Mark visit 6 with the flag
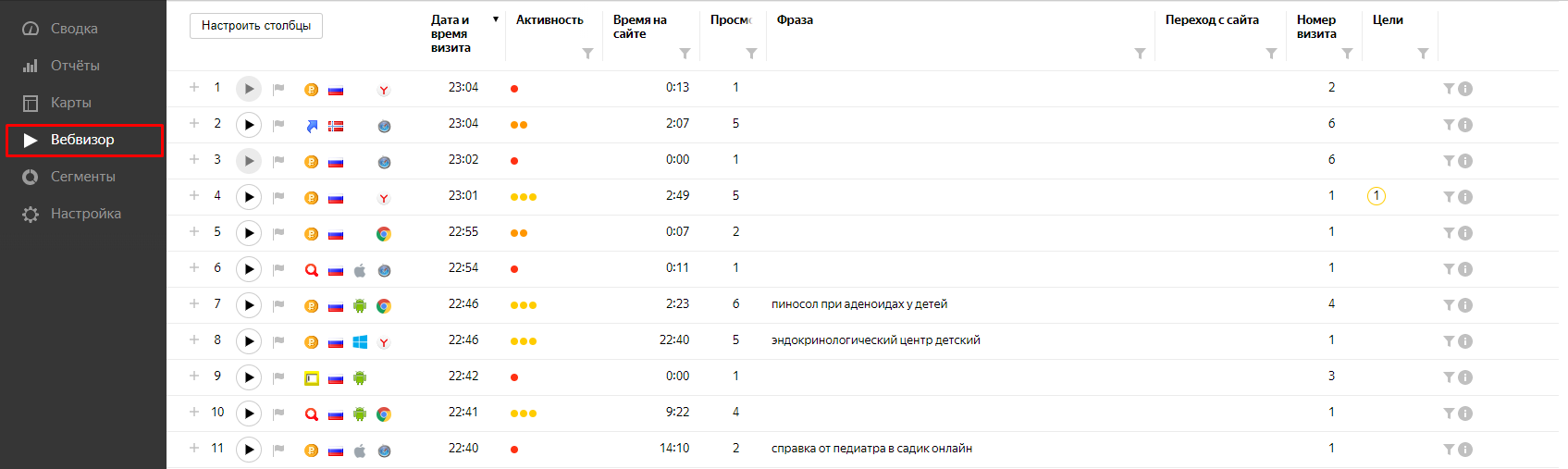 [x=278, y=269]
